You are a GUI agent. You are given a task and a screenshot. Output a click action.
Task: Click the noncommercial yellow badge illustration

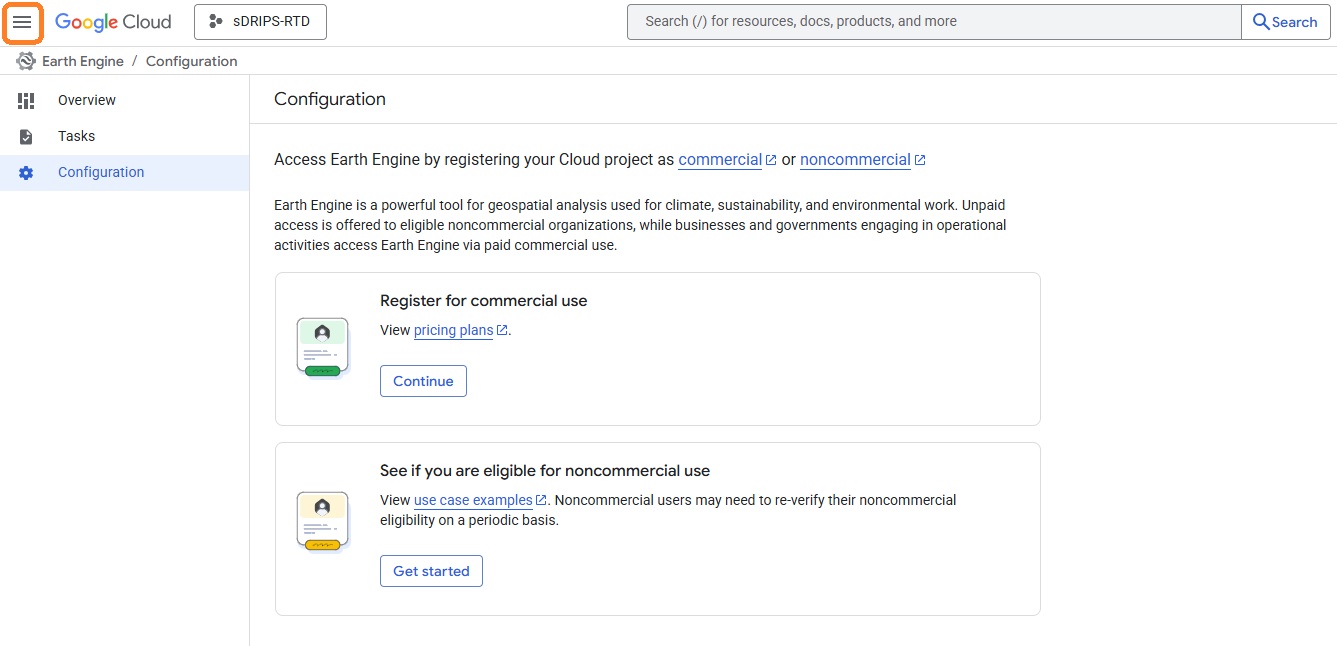(x=323, y=521)
